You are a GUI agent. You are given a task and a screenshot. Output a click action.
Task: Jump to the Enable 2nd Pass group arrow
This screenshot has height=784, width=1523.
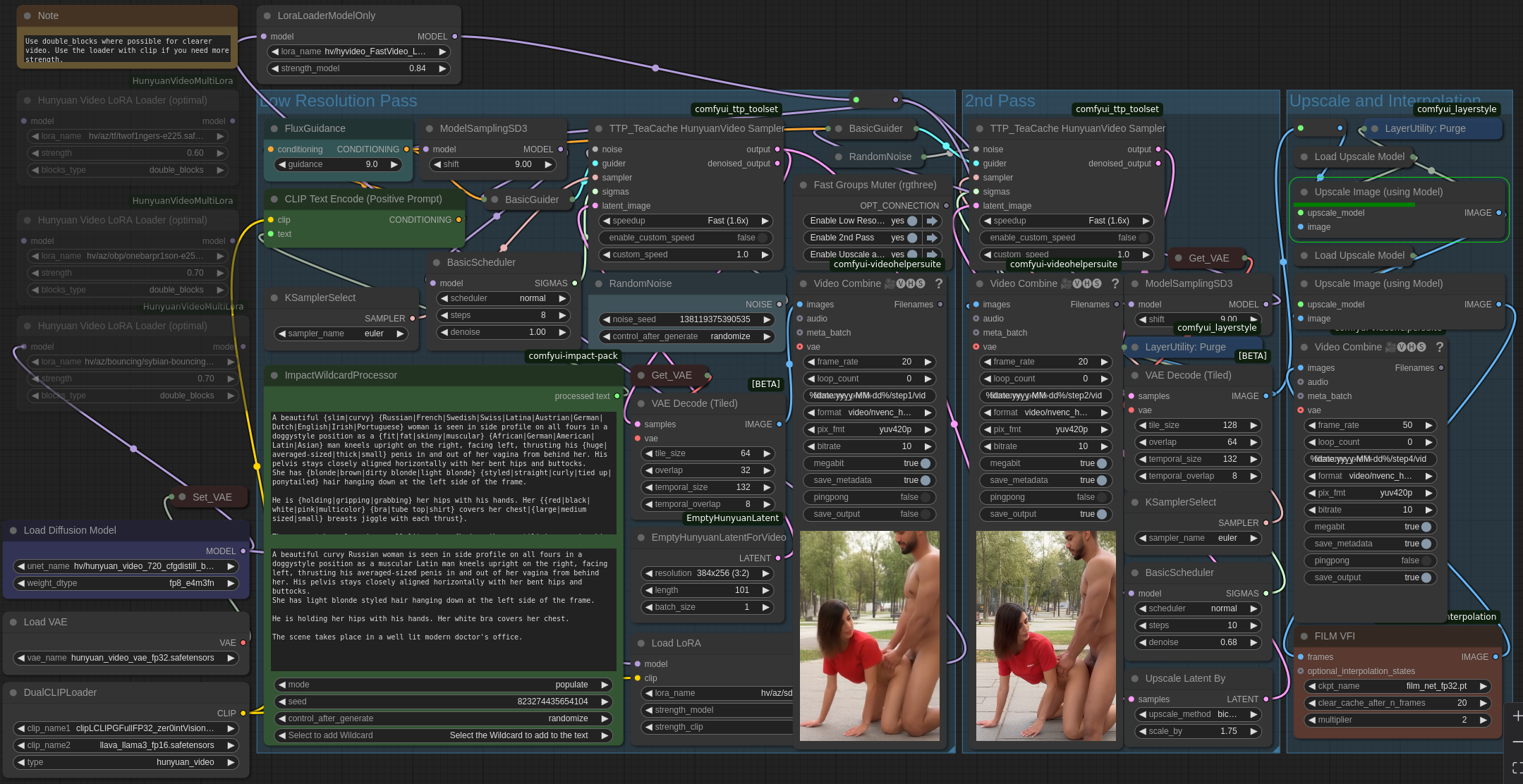tap(932, 238)
